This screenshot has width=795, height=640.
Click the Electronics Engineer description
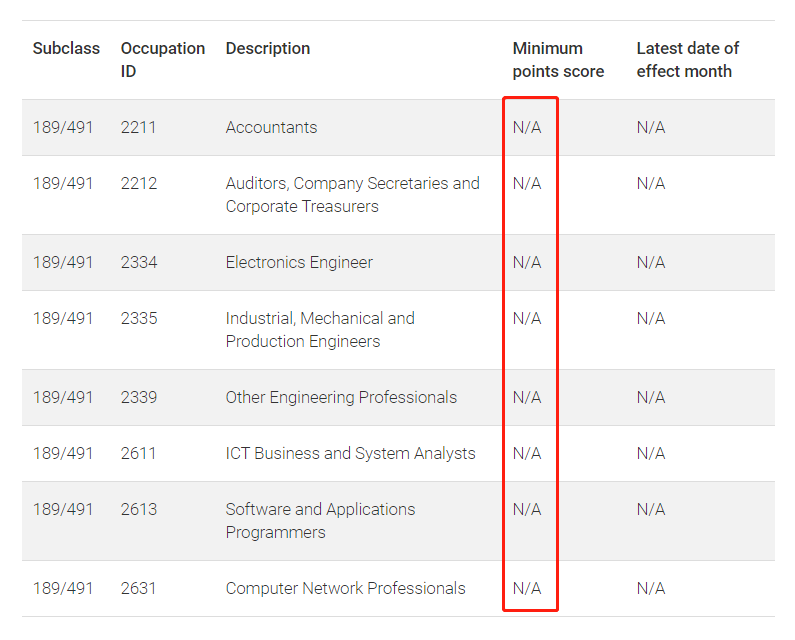coord(299,262)
